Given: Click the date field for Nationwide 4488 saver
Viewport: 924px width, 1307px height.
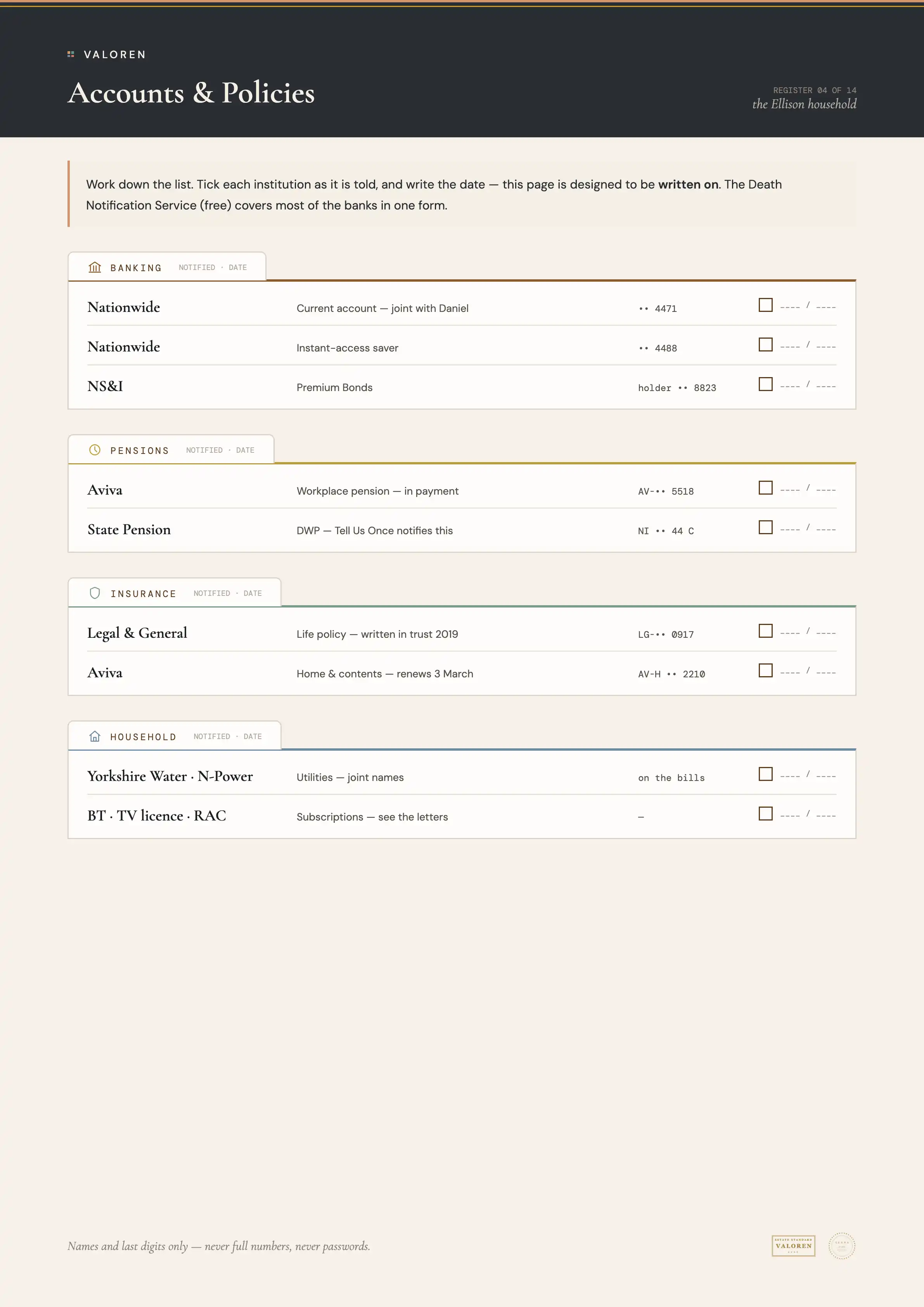Looking at the screenshot, I should click(x=808, y=346).
